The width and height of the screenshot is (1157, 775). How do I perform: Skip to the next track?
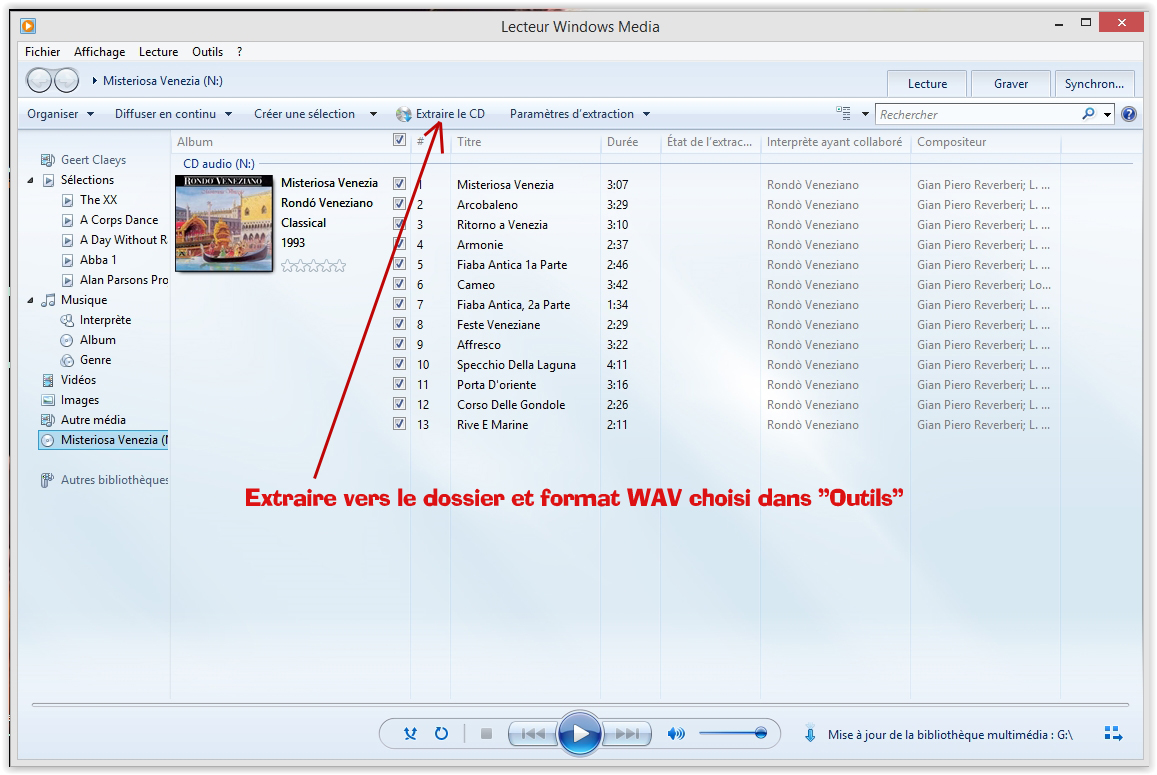point(627,733)
